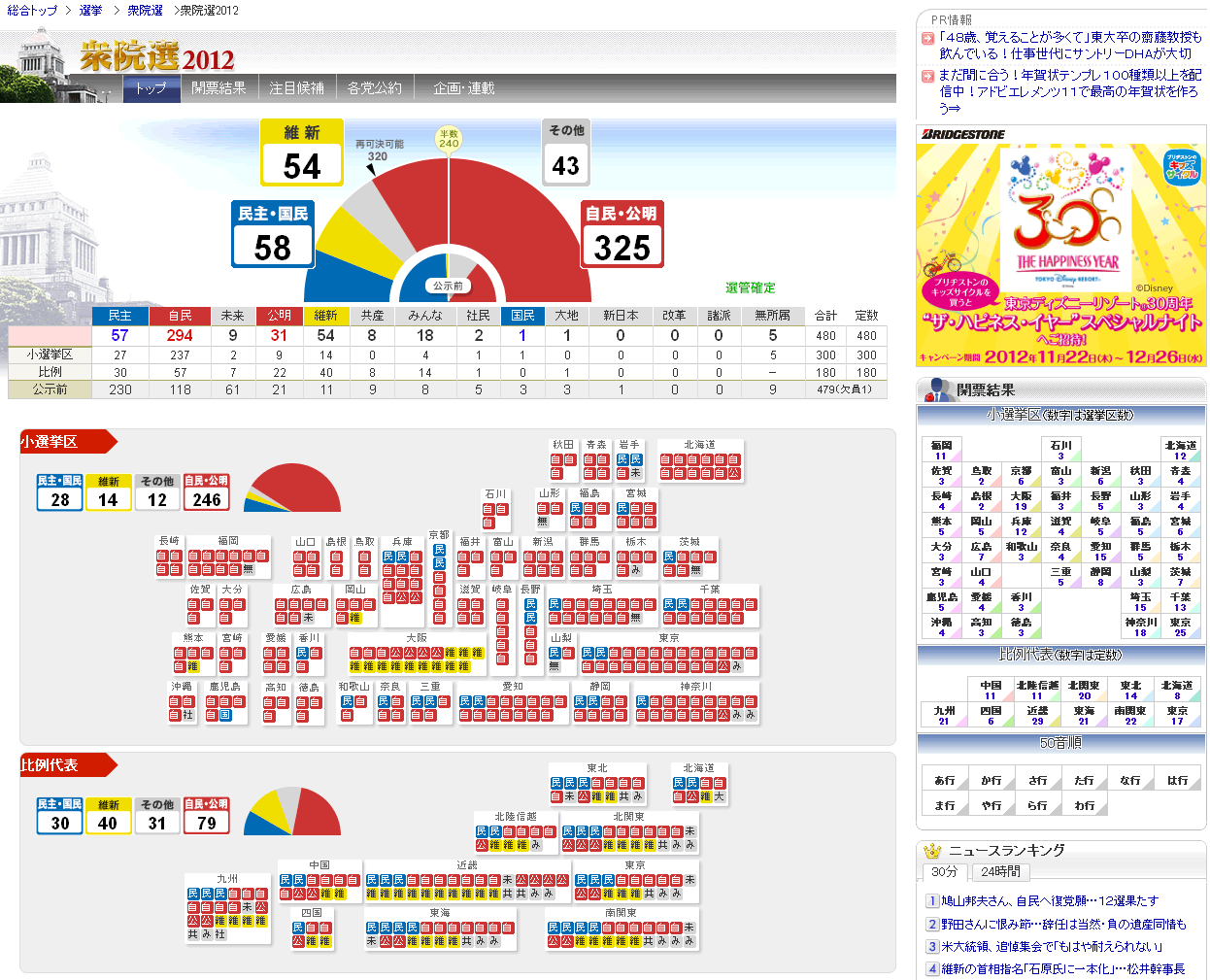Click arrow icon beside the 年賀状テンプレ PR link
The image size is (1210, 980).
tap(927, 76)
